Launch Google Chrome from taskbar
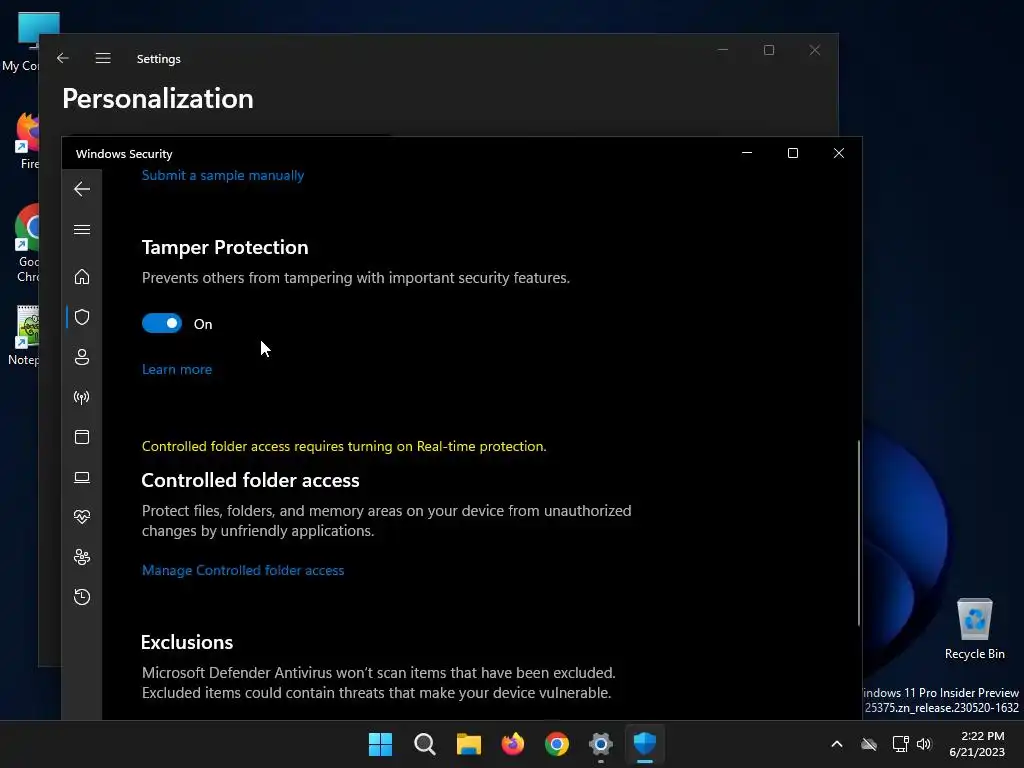This screenshot has width=1024, height=768. click(x=556, y=744)
